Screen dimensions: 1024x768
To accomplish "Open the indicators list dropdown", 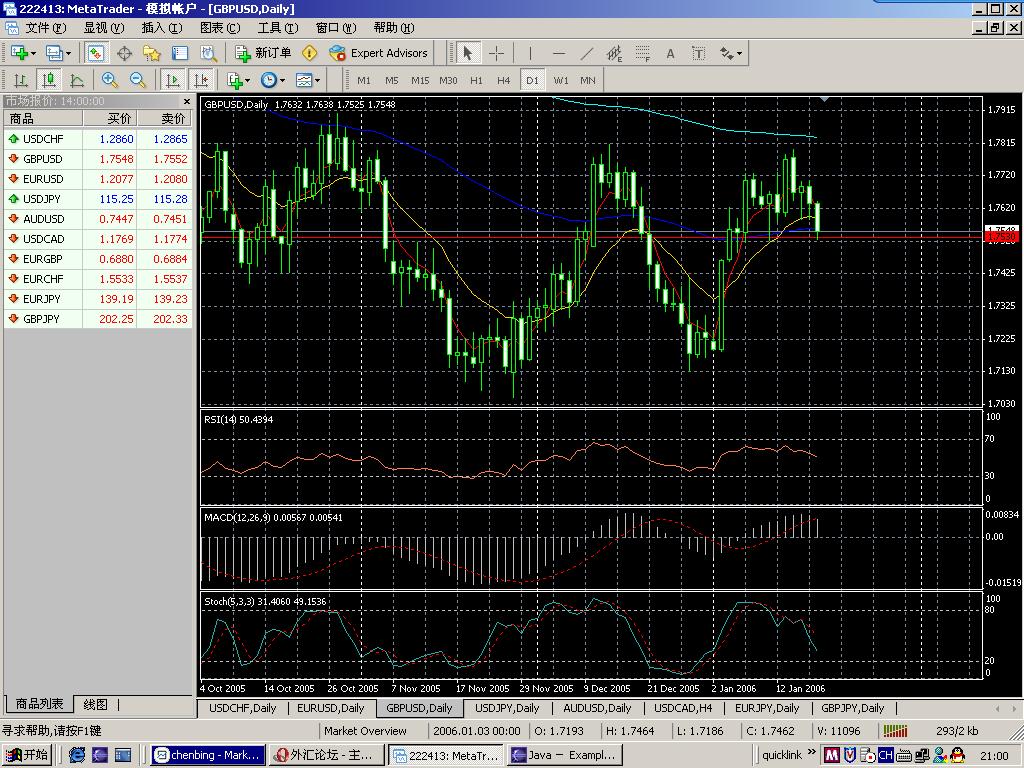I will pyautogui.click(x=238, y=80).
